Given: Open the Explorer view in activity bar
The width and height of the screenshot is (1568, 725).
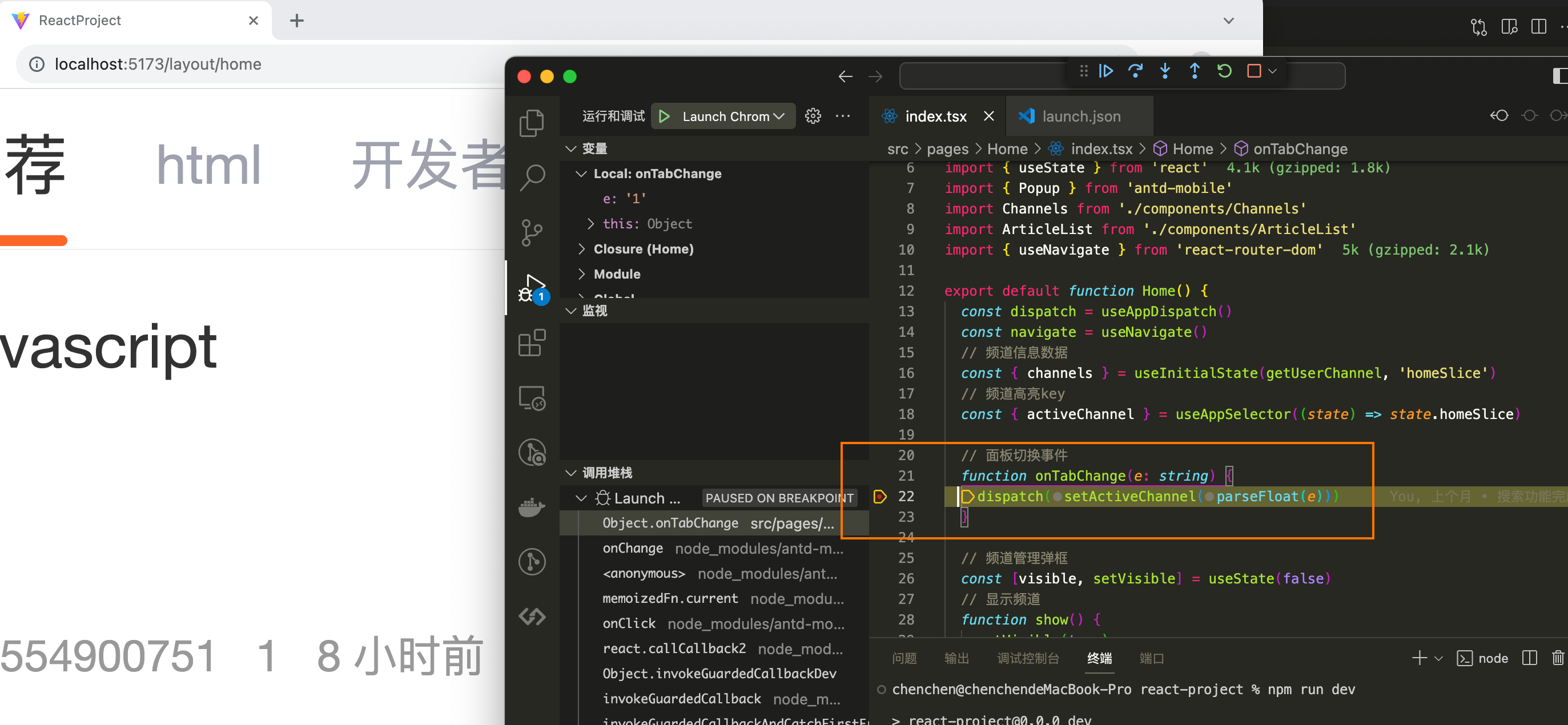Looking at the screenshot, I should [x=532, y=123].
